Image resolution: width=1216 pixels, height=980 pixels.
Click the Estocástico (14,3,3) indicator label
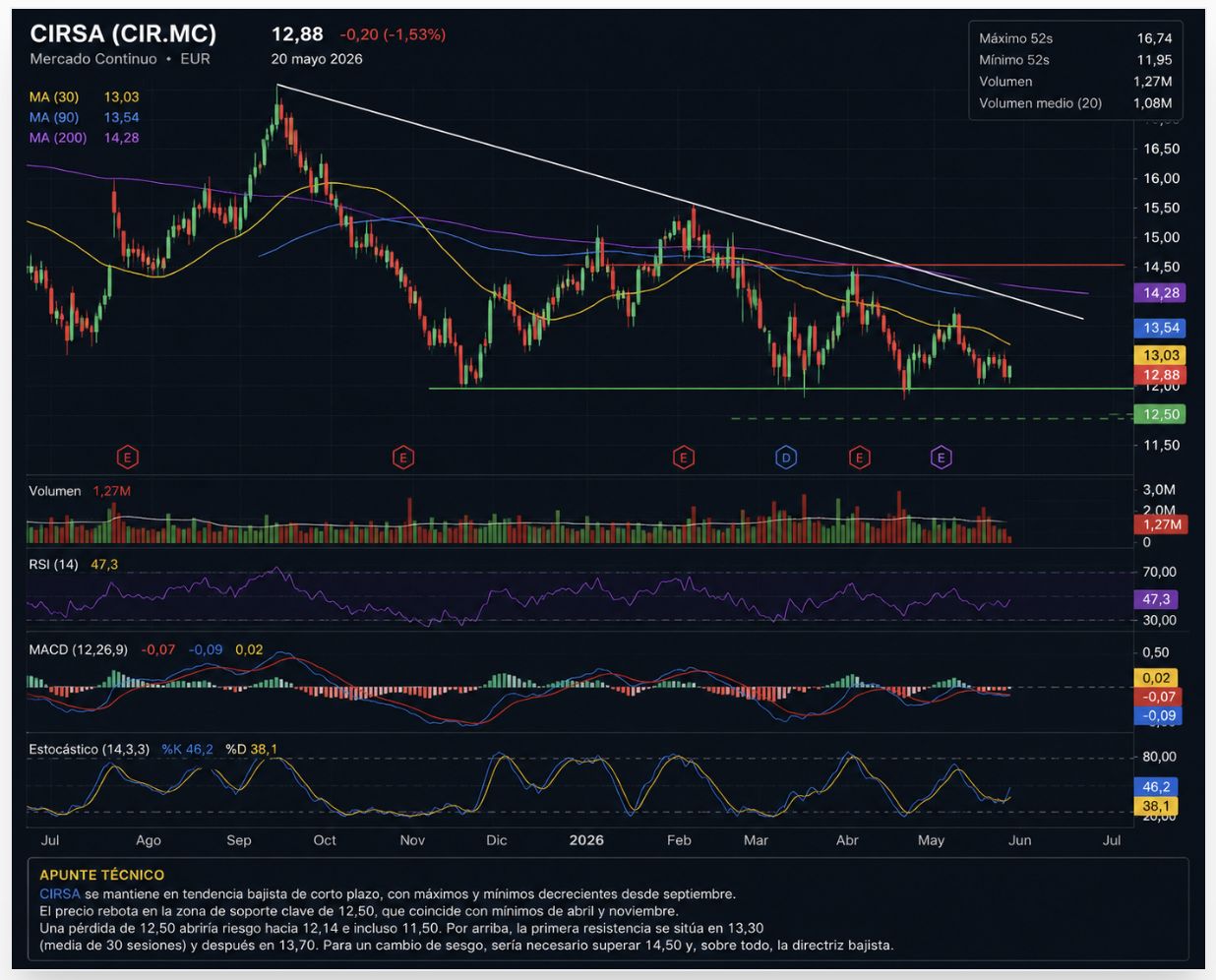coord(90,750)
